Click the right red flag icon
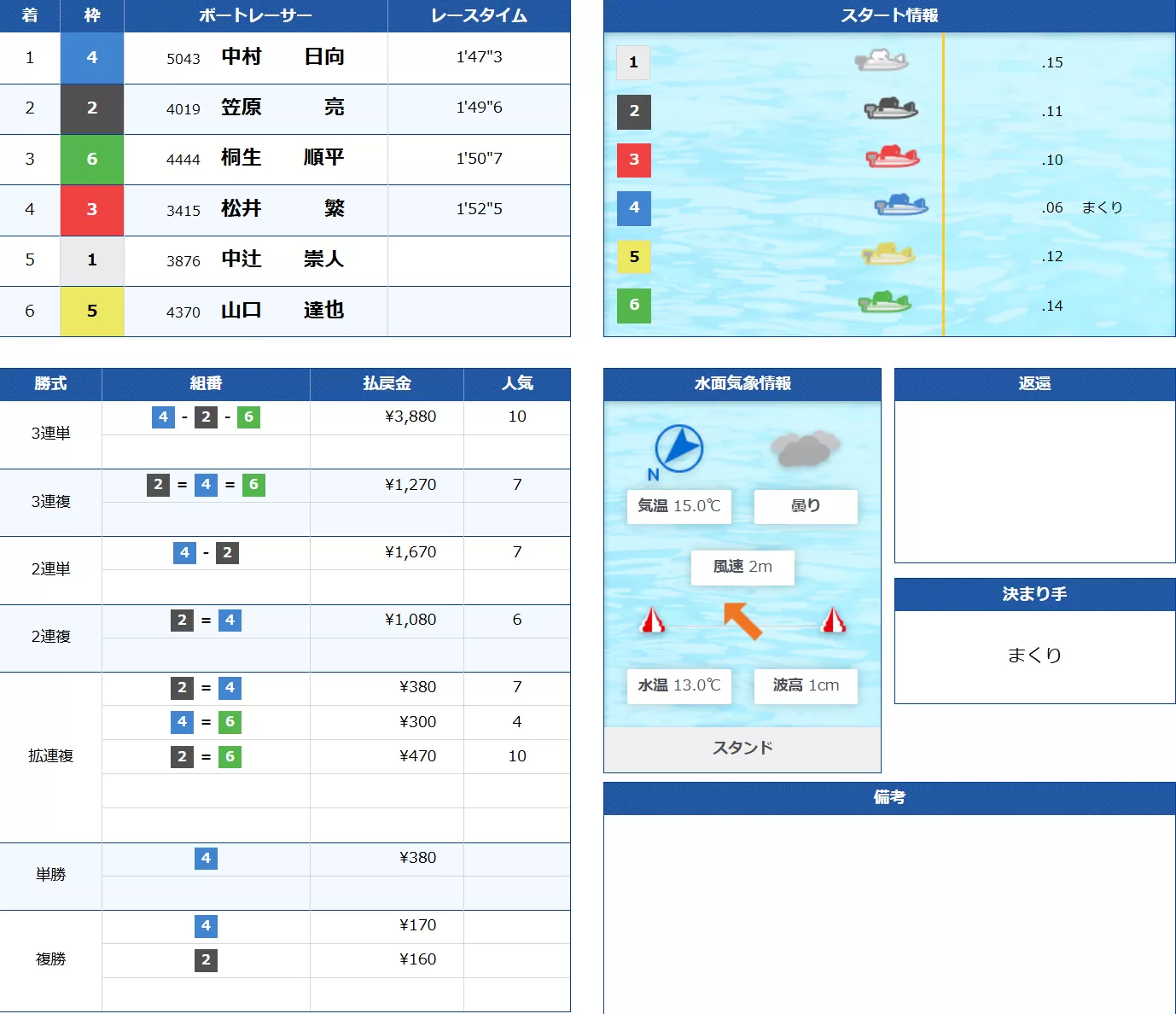The width and height of the screenshot is (1176, 1014). pos(834,622)
